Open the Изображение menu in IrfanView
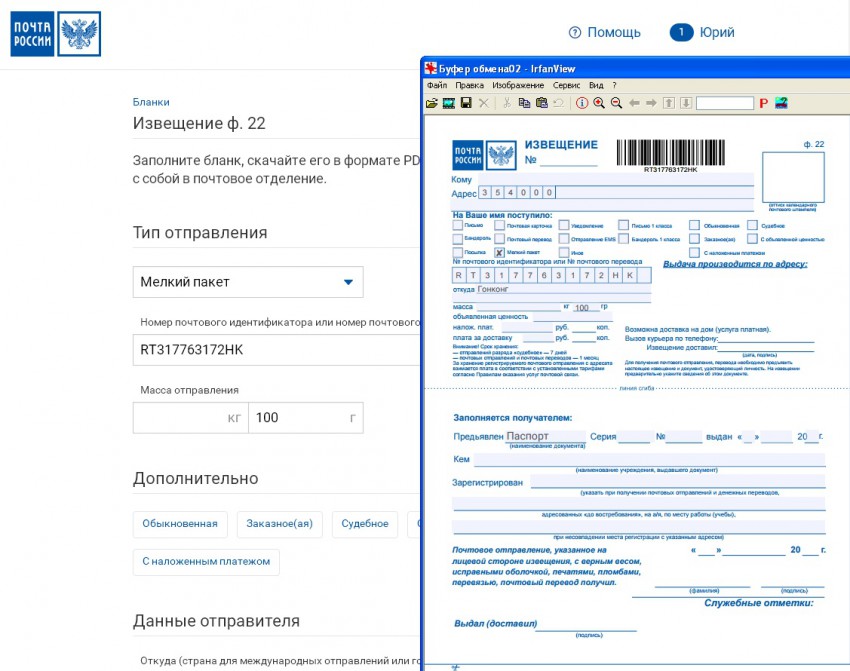 click(x=520, y=86)
